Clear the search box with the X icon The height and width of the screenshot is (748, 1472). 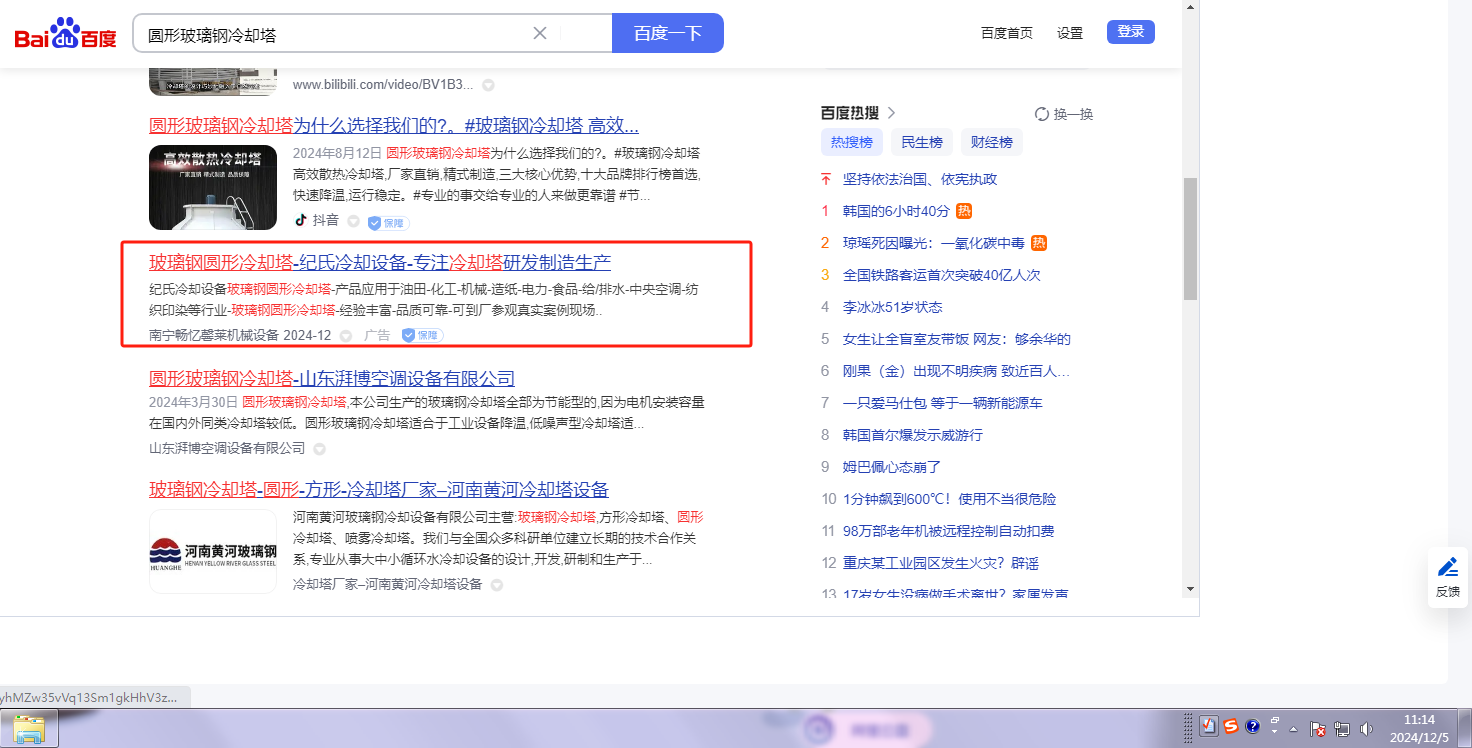(x=540, y=33)
